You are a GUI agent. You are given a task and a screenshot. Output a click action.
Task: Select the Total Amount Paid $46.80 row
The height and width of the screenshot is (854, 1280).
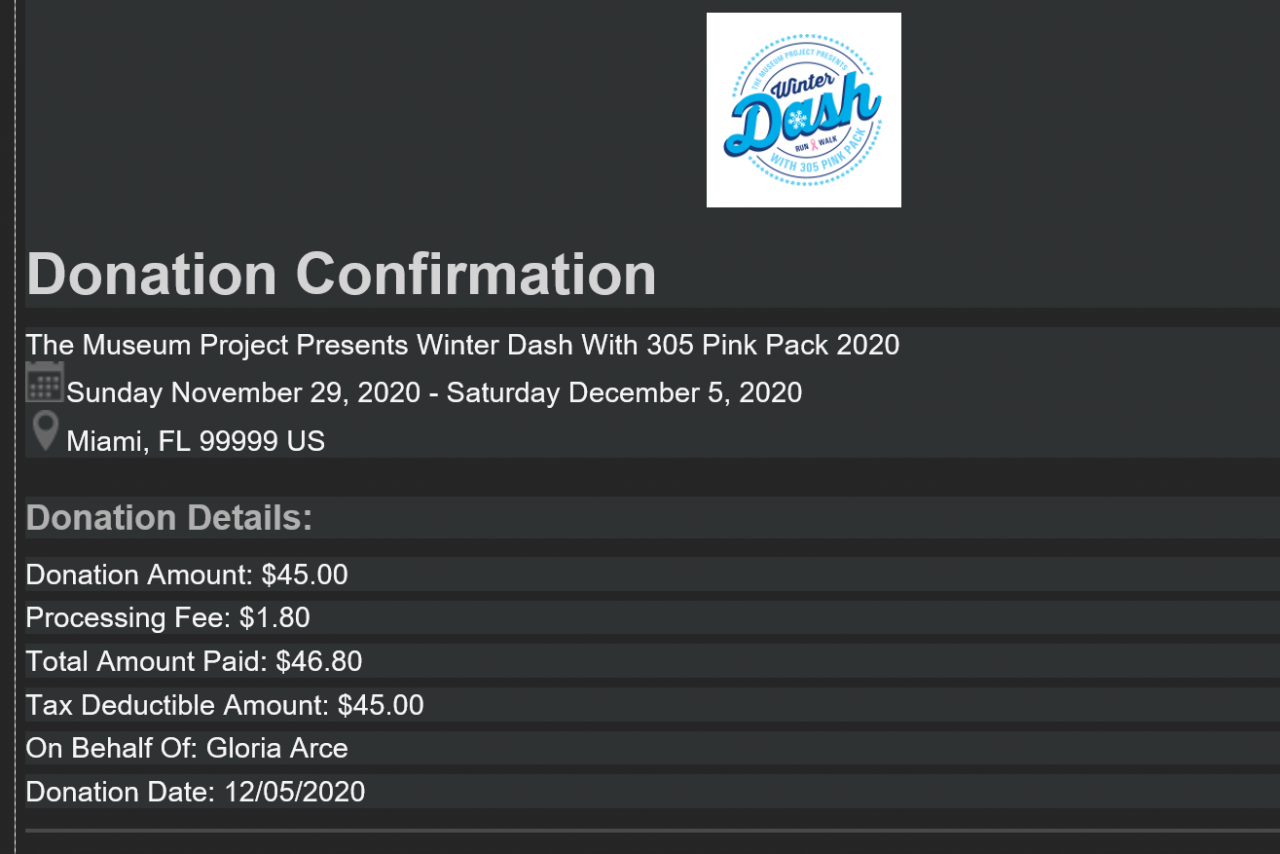click(x=194, y=662)
